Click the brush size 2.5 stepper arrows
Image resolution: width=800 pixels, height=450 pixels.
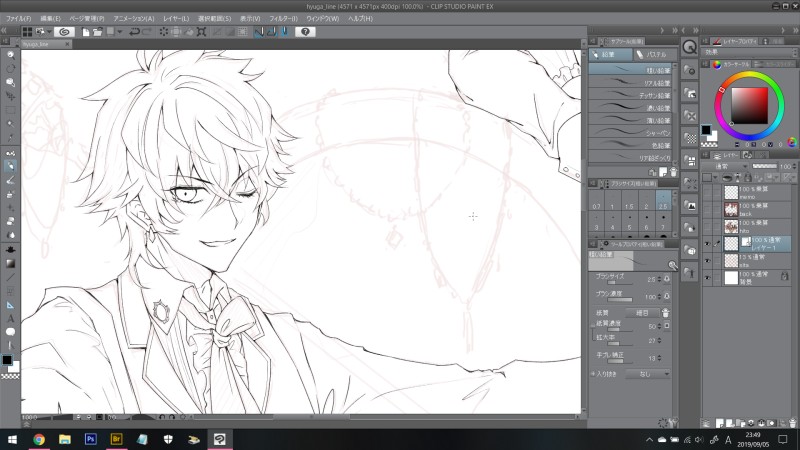click(659, 280)
